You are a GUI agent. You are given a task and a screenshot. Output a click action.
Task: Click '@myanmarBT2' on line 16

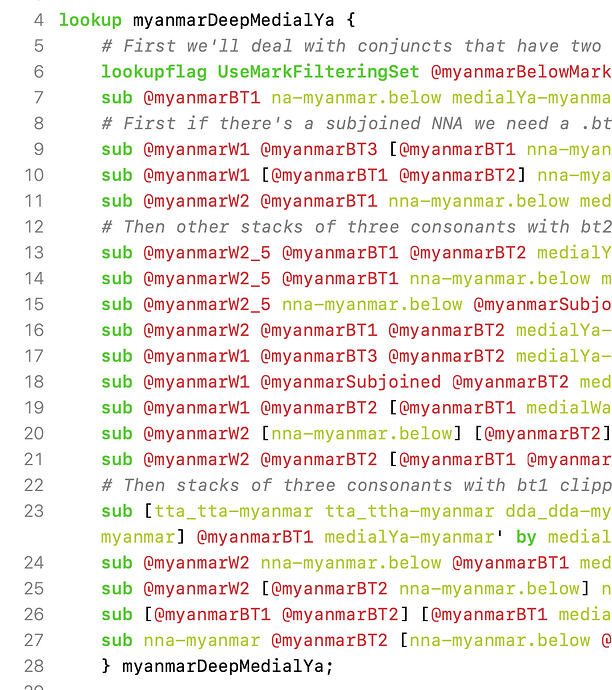pyautogui.click(x=447, y=330)
